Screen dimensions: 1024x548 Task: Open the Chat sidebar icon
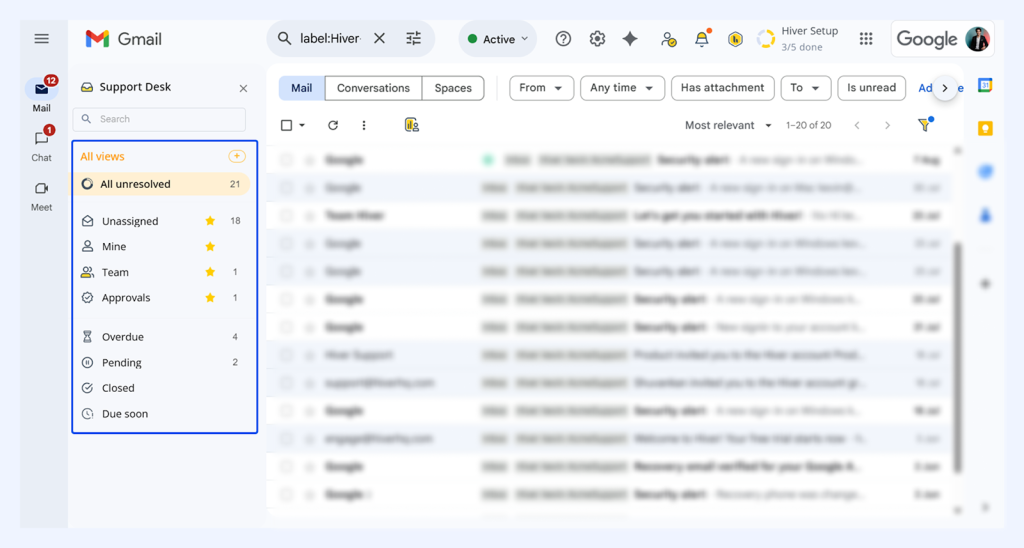(41, 139)
